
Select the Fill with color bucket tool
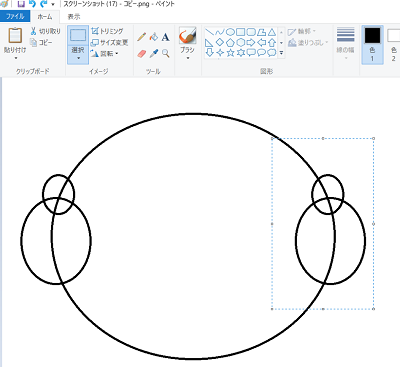coord(154,36)
